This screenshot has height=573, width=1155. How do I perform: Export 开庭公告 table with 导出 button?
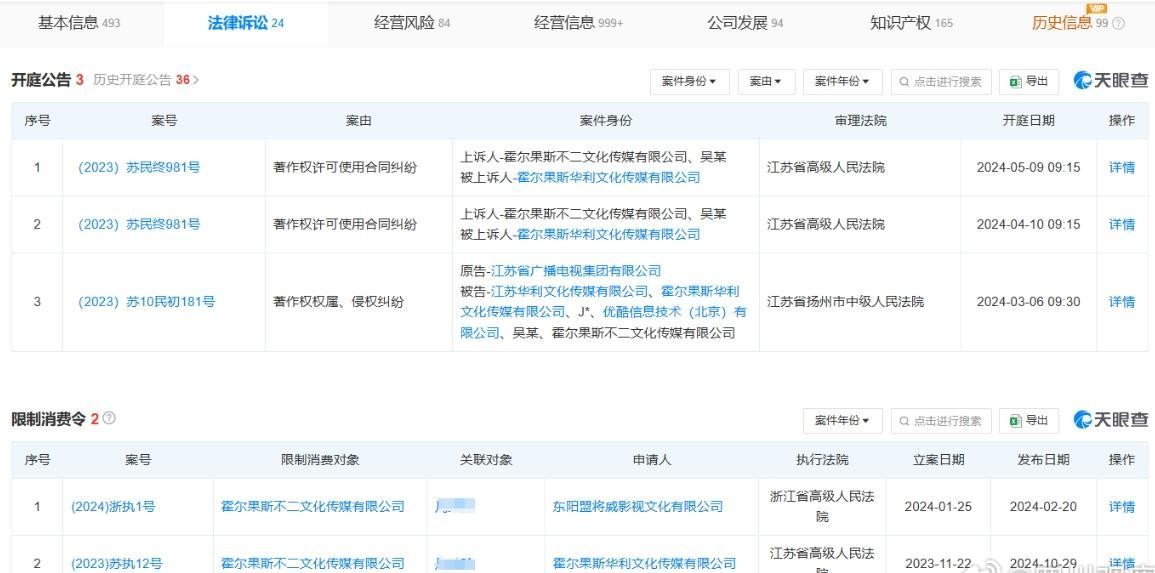(x=1029, y=82)
